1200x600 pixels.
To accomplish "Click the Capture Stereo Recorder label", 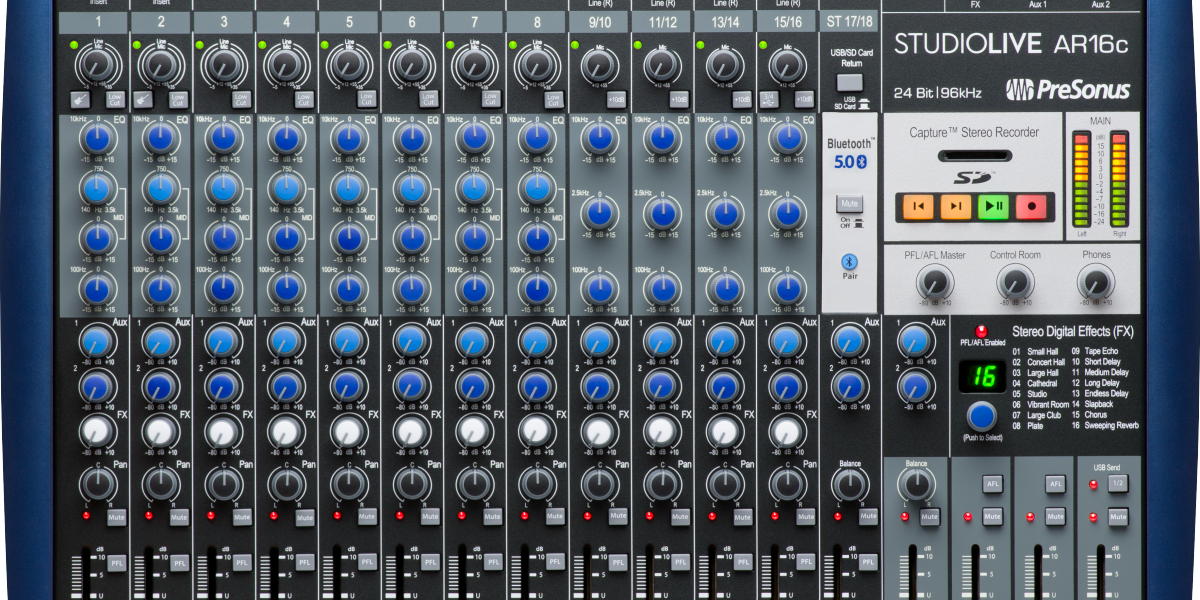I will 974,132.
